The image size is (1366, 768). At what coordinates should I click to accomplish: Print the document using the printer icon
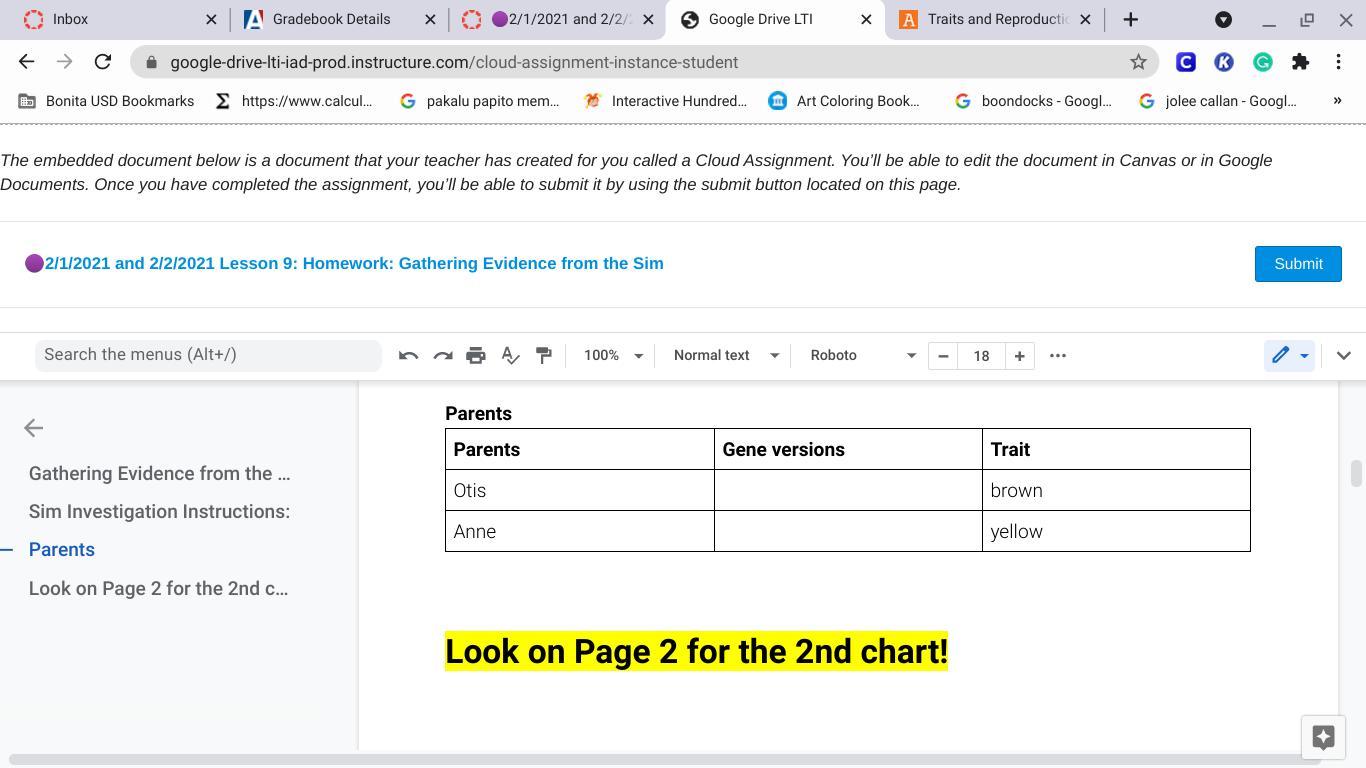point(476,355)
